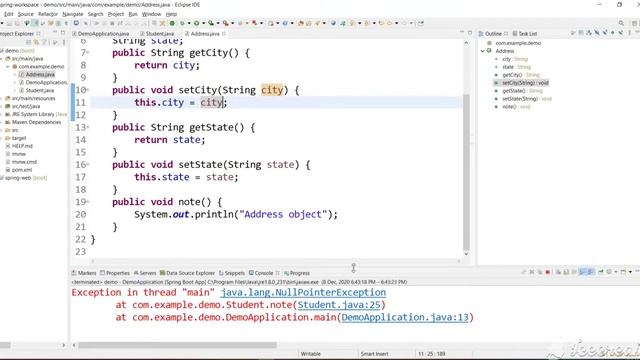This screenshot has height=360, width=640.
Task: Click Collapse All in Project Explorer toolbar
Action: coord(29,42)
